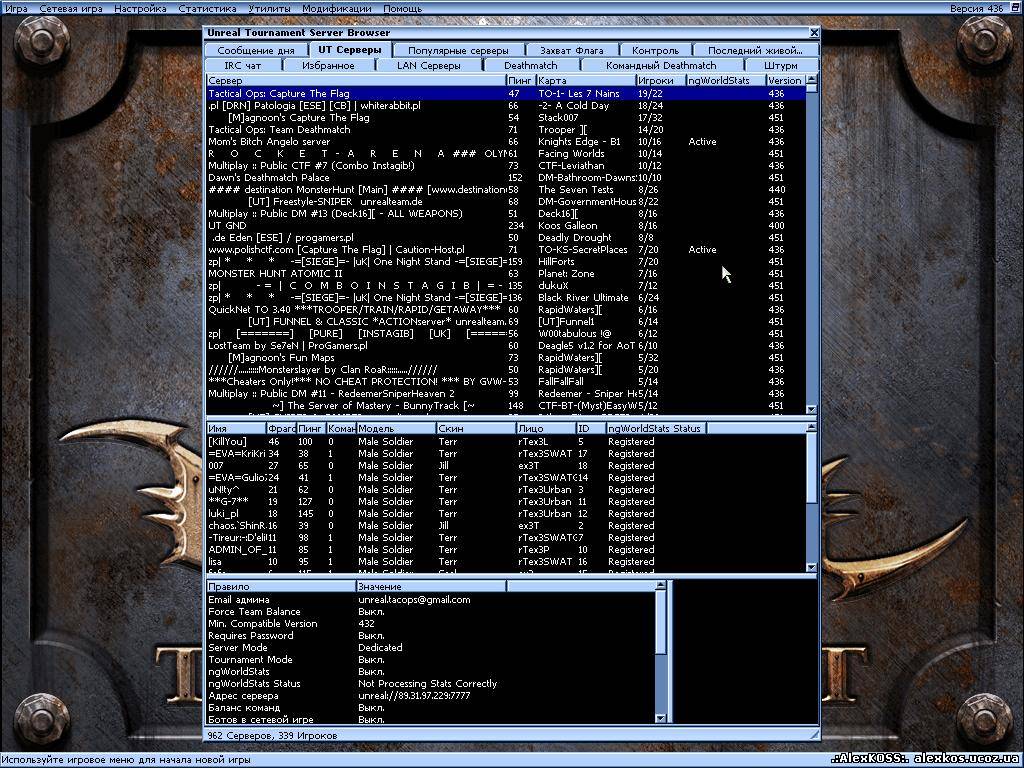Select the MONSTER HUNT ATOMIC II server
Screen dimensions: 1024x768
pos(506,274)
